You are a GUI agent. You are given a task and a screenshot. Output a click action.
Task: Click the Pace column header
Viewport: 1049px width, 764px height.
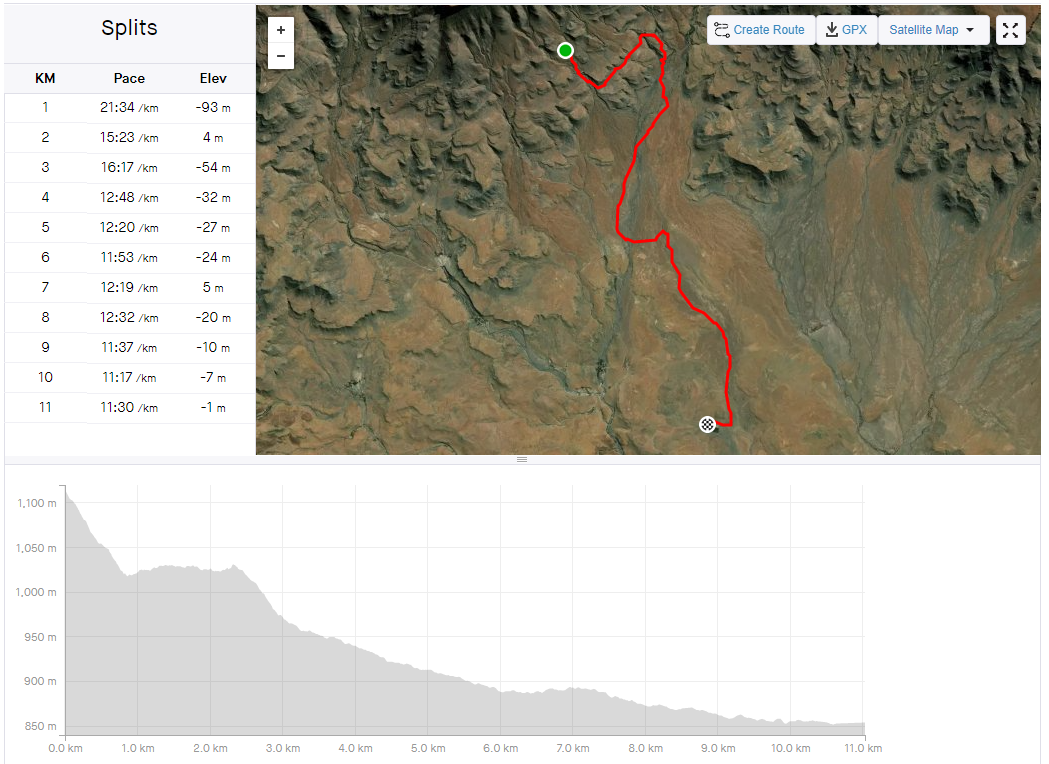coord(129,78)
